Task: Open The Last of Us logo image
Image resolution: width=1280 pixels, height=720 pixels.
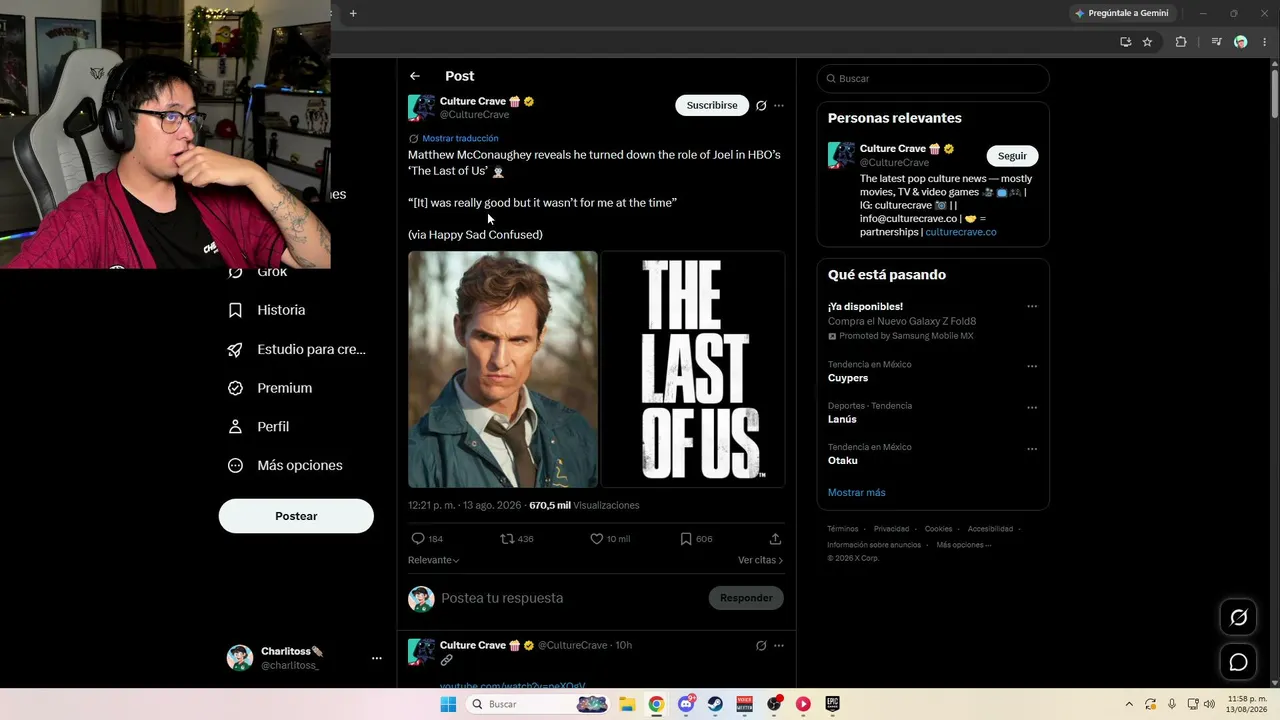Action: [693, 369]
